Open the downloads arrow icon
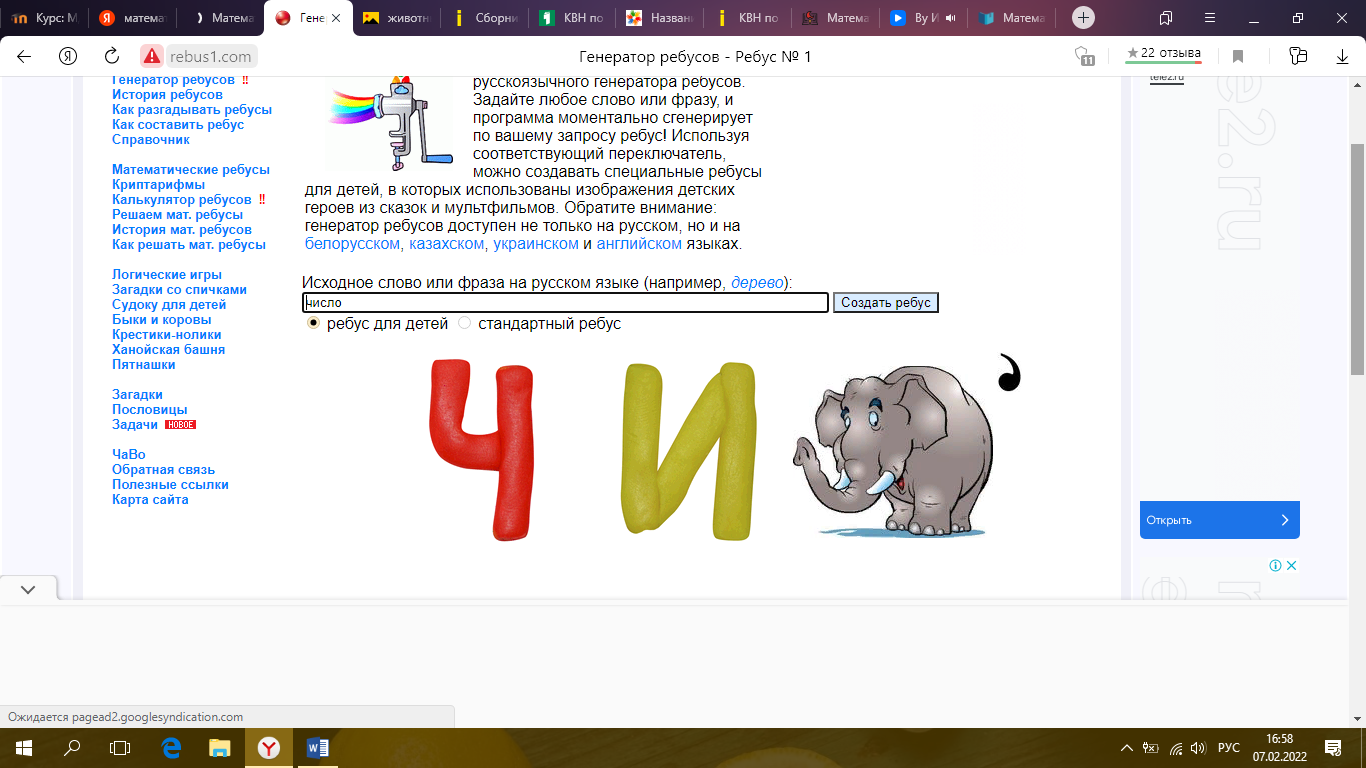 (x=1342, y=56)
